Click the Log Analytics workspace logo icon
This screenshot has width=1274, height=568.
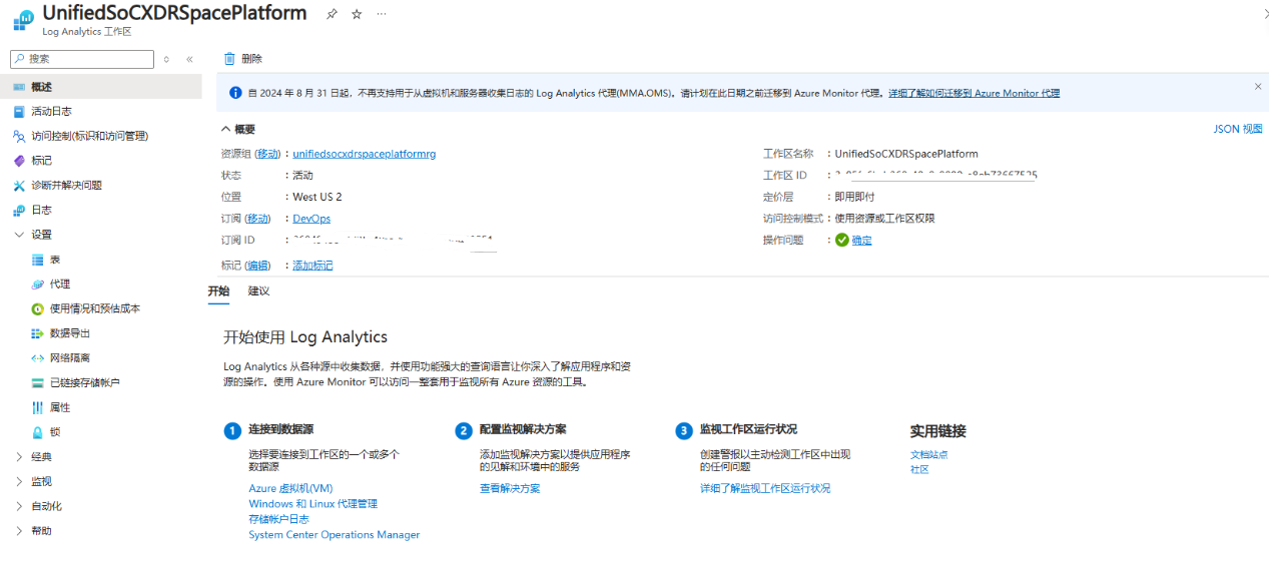(23, 20)
